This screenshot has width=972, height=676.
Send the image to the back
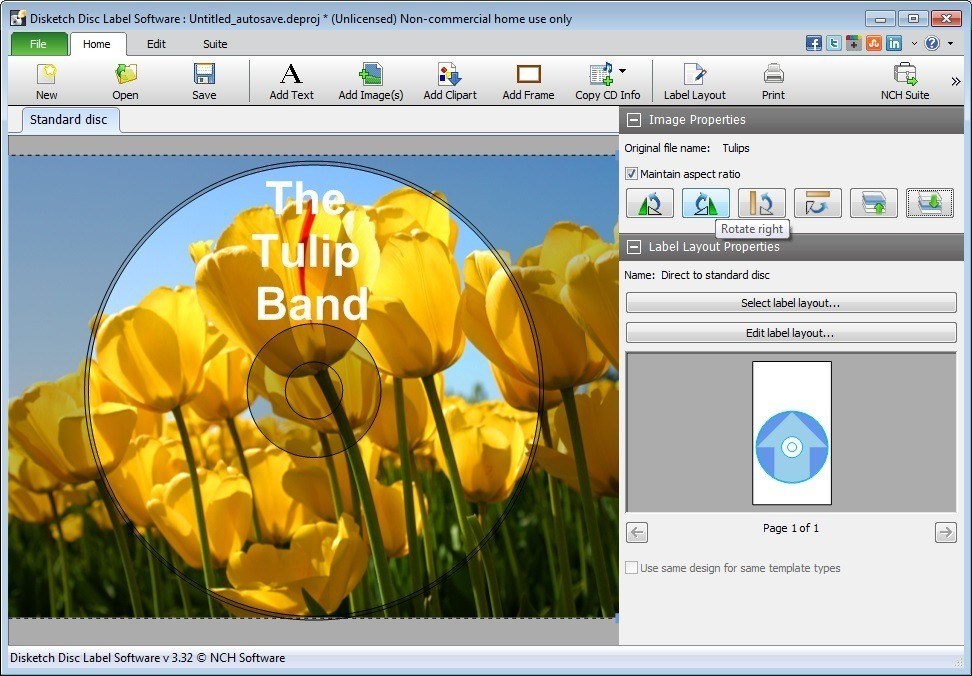(929, 202)
